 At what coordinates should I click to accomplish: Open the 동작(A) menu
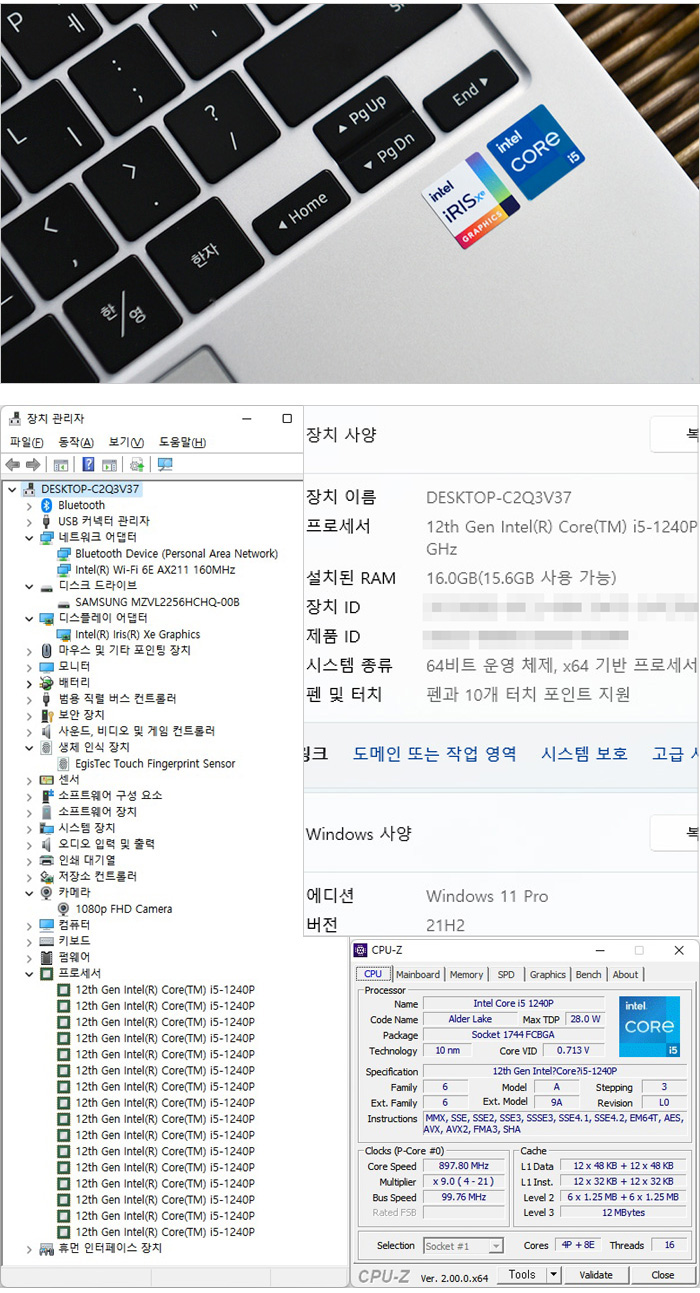(x=76, y=443)
